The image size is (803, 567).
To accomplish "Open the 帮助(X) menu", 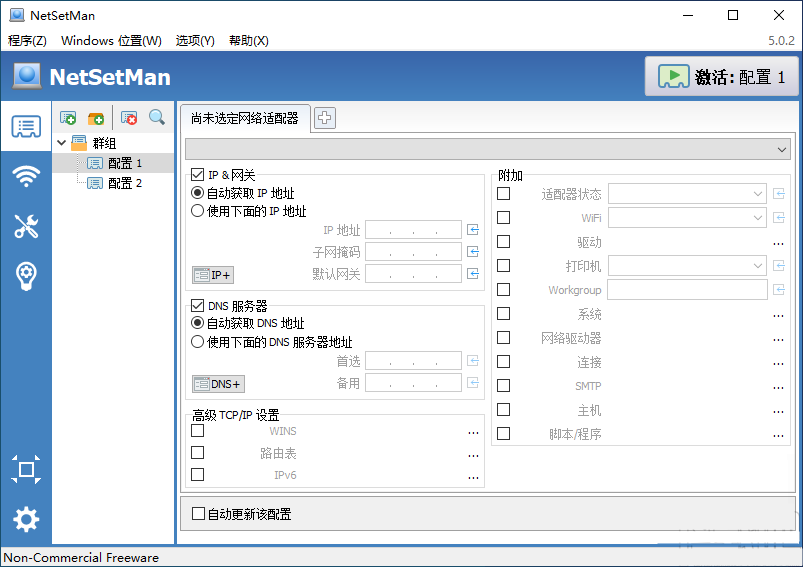I will click(248, 40).
